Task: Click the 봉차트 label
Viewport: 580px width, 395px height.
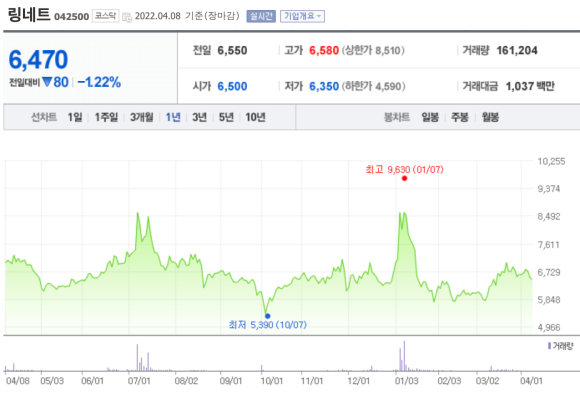Action: click(x=397, y=117)
